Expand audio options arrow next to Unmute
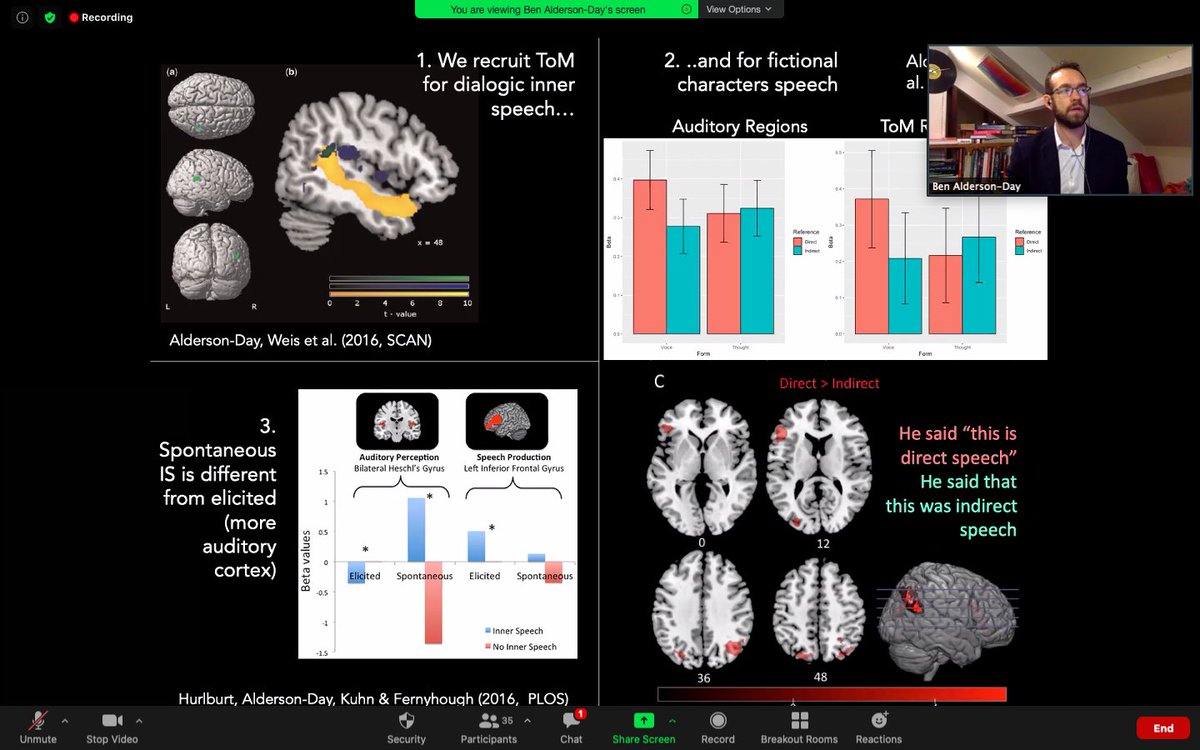 click(x=65, y=720)
